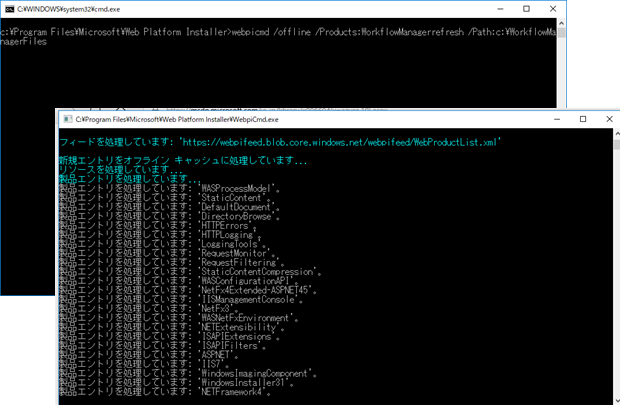Click the cyan リソースを処理しています line
The width and height of the screenshot is (620, 405).
(x=121, y=169)
